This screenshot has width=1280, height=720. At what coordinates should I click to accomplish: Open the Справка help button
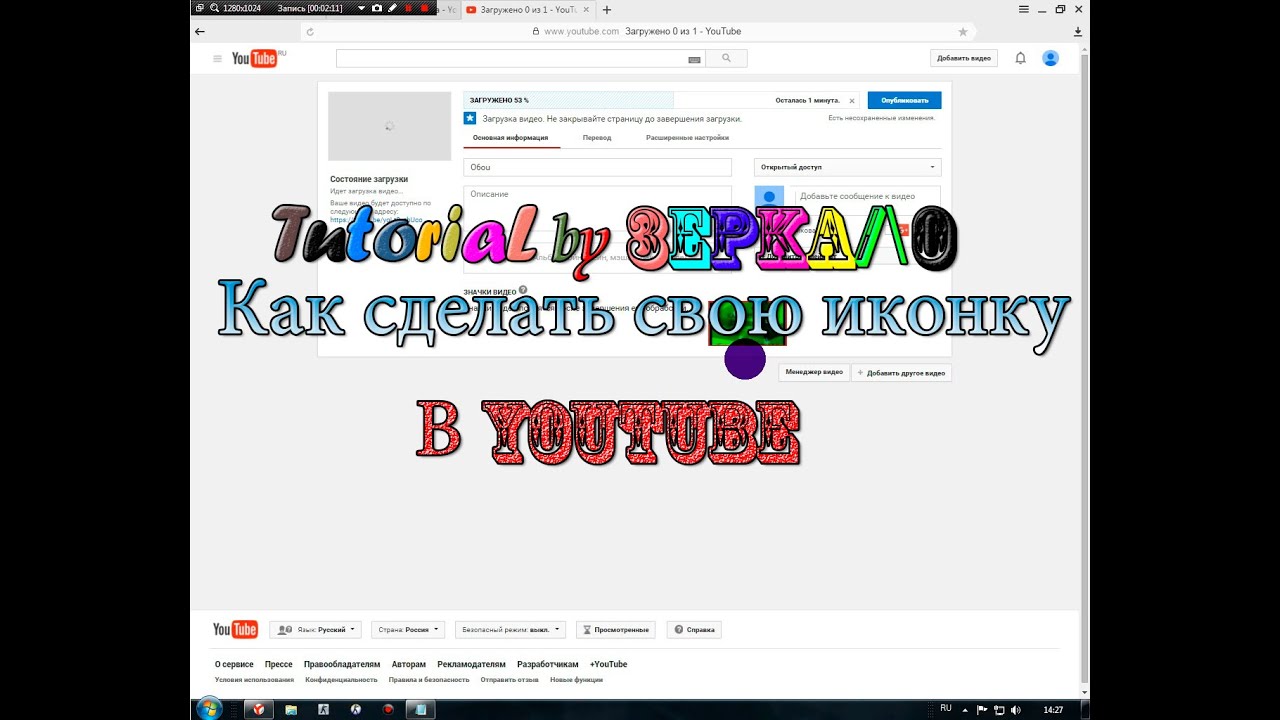pyautogui.click(x=694, y=630)
